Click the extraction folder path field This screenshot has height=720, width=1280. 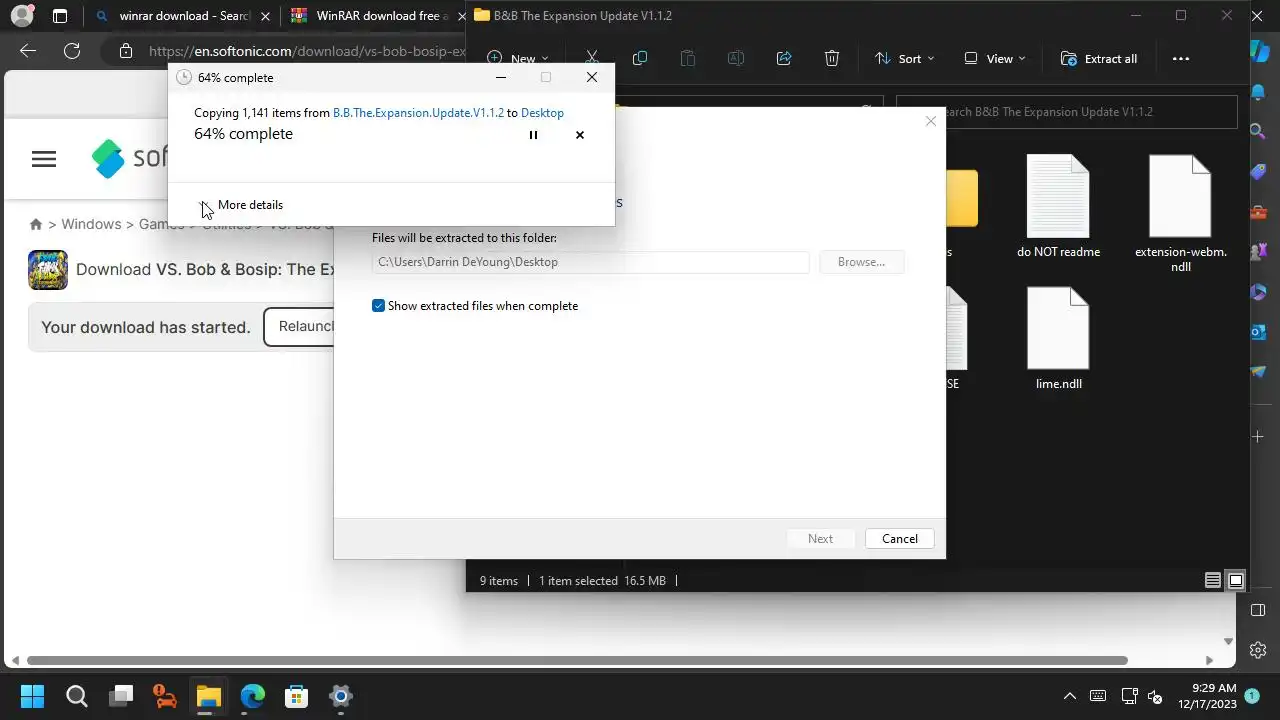(590, 262)
